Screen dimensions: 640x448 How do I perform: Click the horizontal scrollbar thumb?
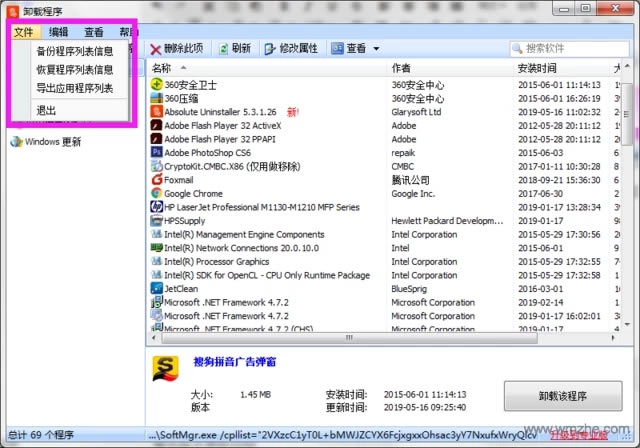coord(349,338)
